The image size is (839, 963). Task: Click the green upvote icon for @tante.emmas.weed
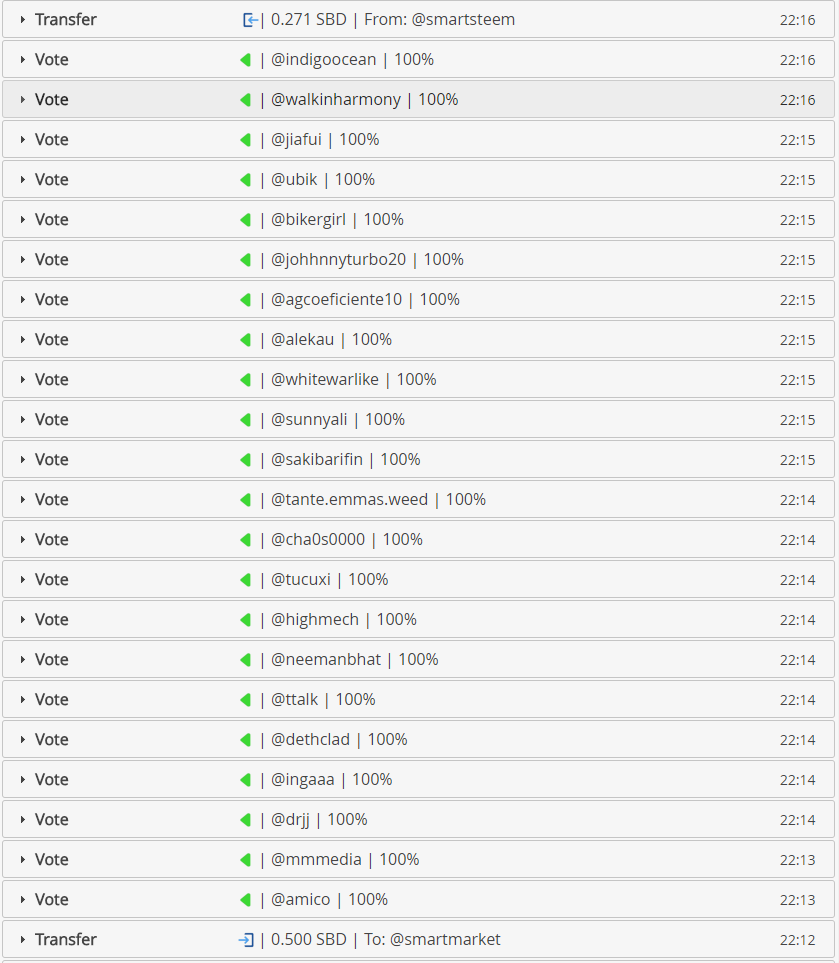point(246,499)
